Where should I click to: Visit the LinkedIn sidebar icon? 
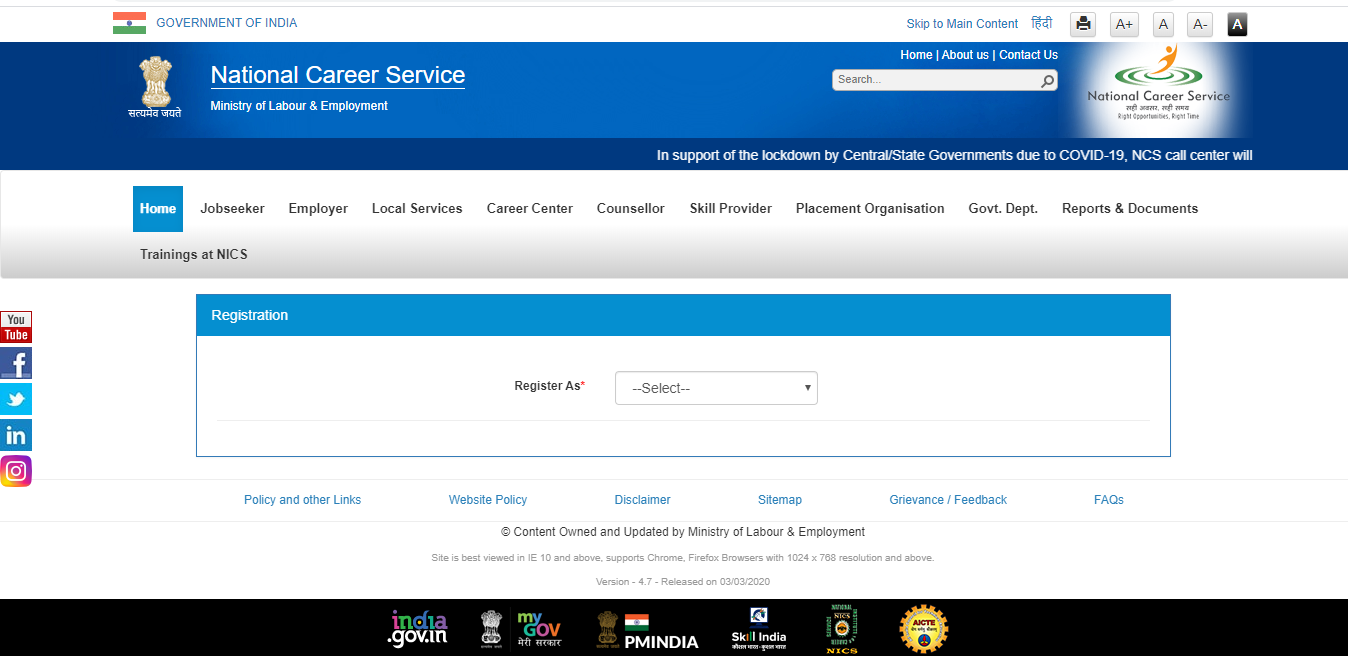16,435
